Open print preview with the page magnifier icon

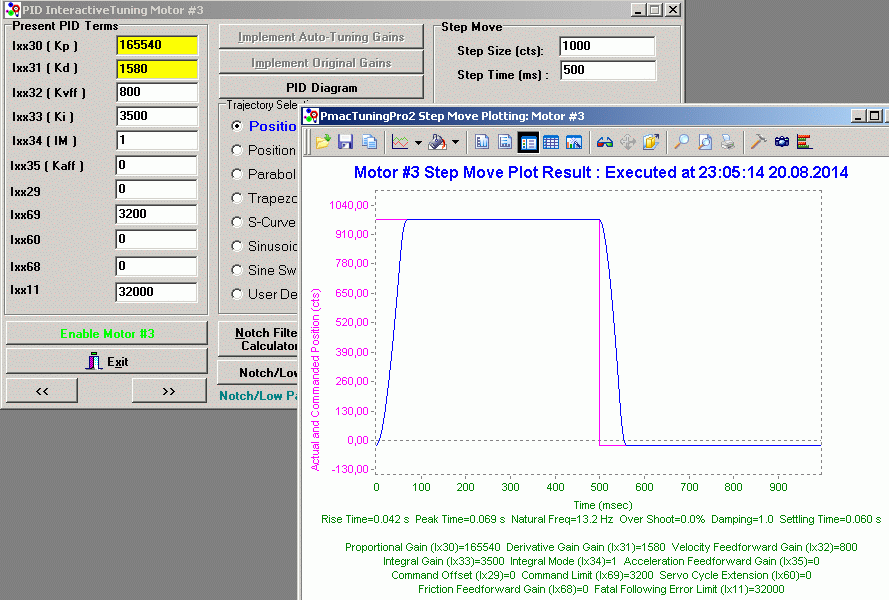705,142
